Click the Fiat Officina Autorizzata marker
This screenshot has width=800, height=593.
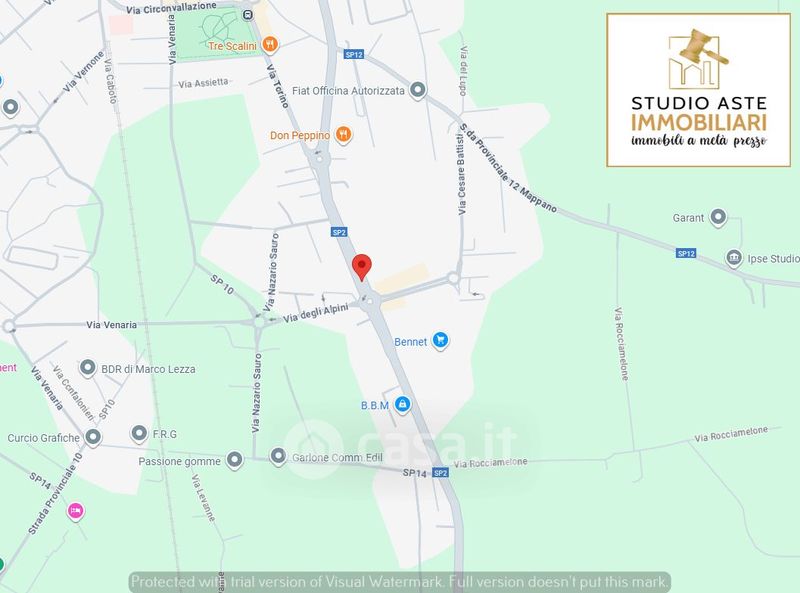tap(418, 90)
